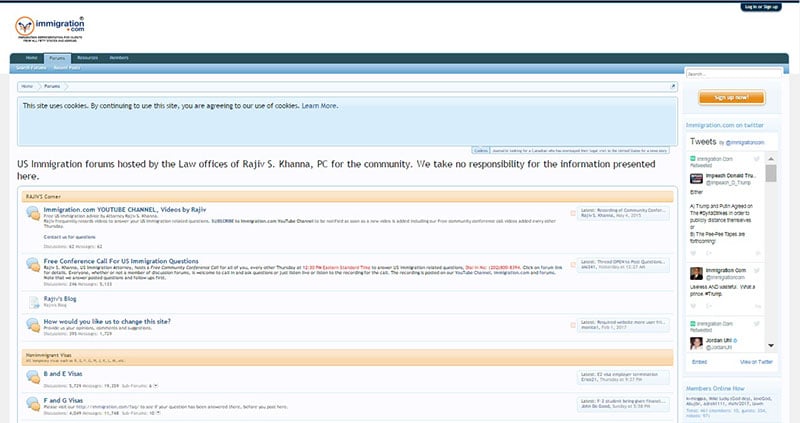This screenshot has width=800, height=423.
Task: Click Forums in the breadcrumb trail
Action: pyautogui.click(x=52, y=86)
